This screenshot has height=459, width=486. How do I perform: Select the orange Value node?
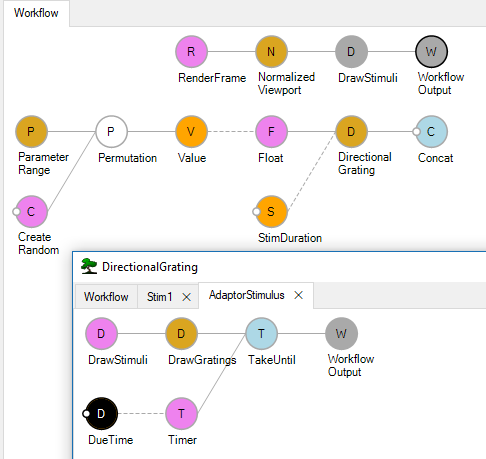(191, 132)
